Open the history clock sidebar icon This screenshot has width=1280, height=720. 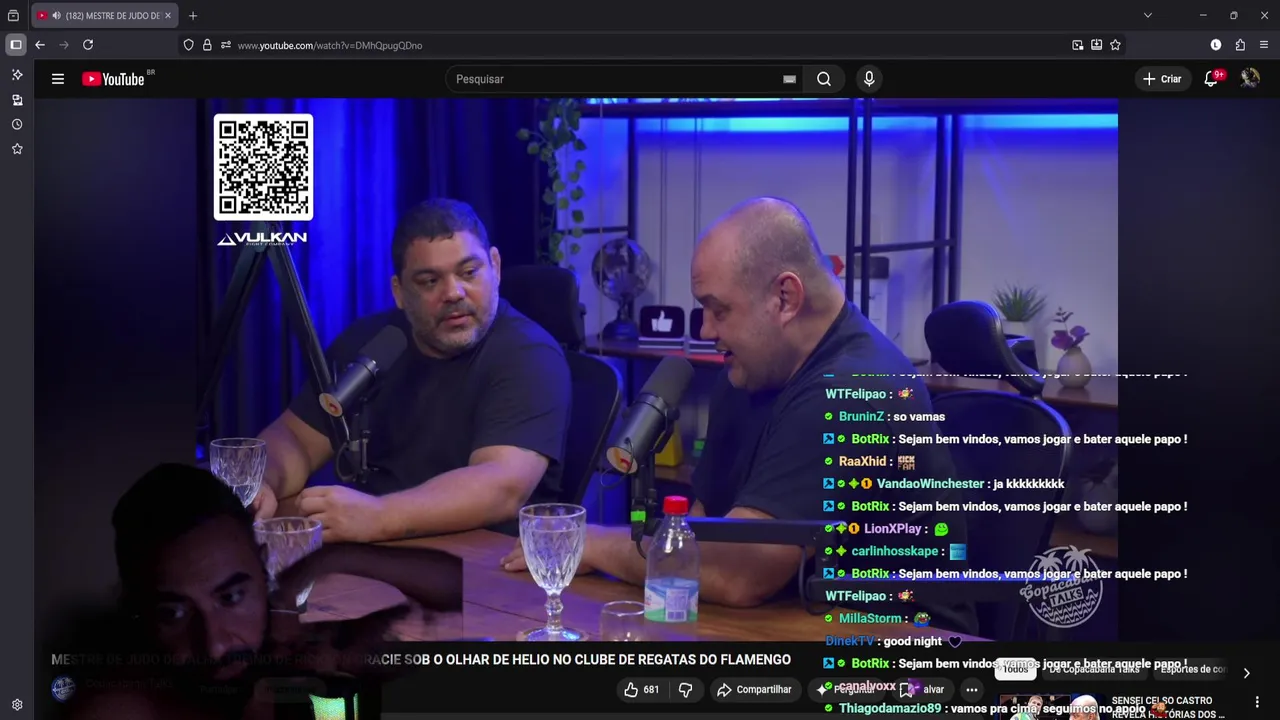pos(17,125)
